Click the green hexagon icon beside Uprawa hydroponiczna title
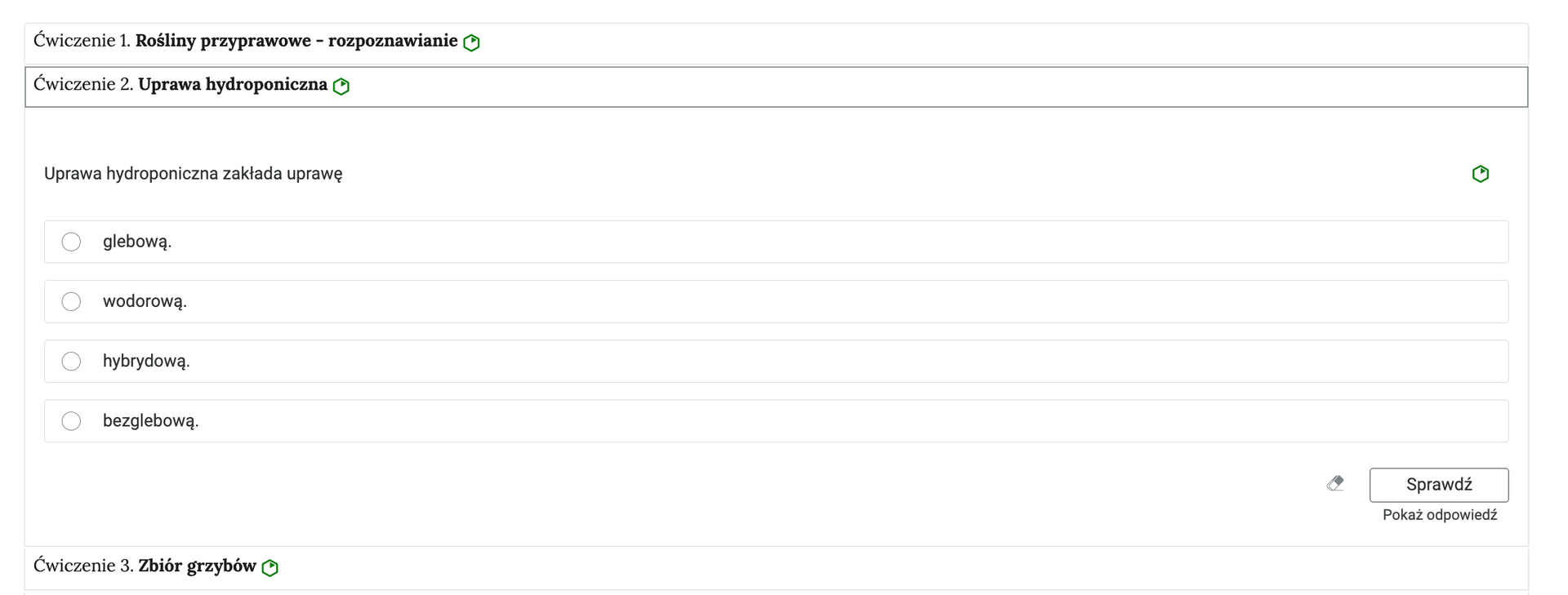This screenshot has width=1568, height=595. tap(341, 86)
